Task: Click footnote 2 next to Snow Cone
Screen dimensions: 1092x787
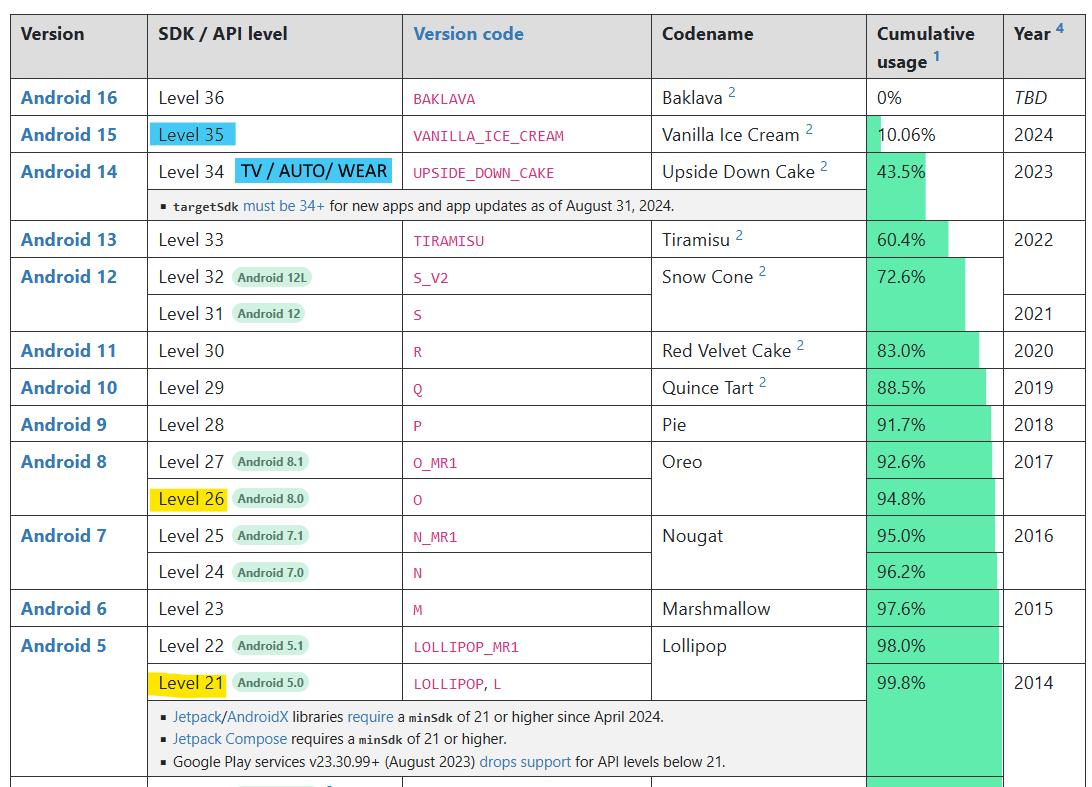Action: point(763,271)
